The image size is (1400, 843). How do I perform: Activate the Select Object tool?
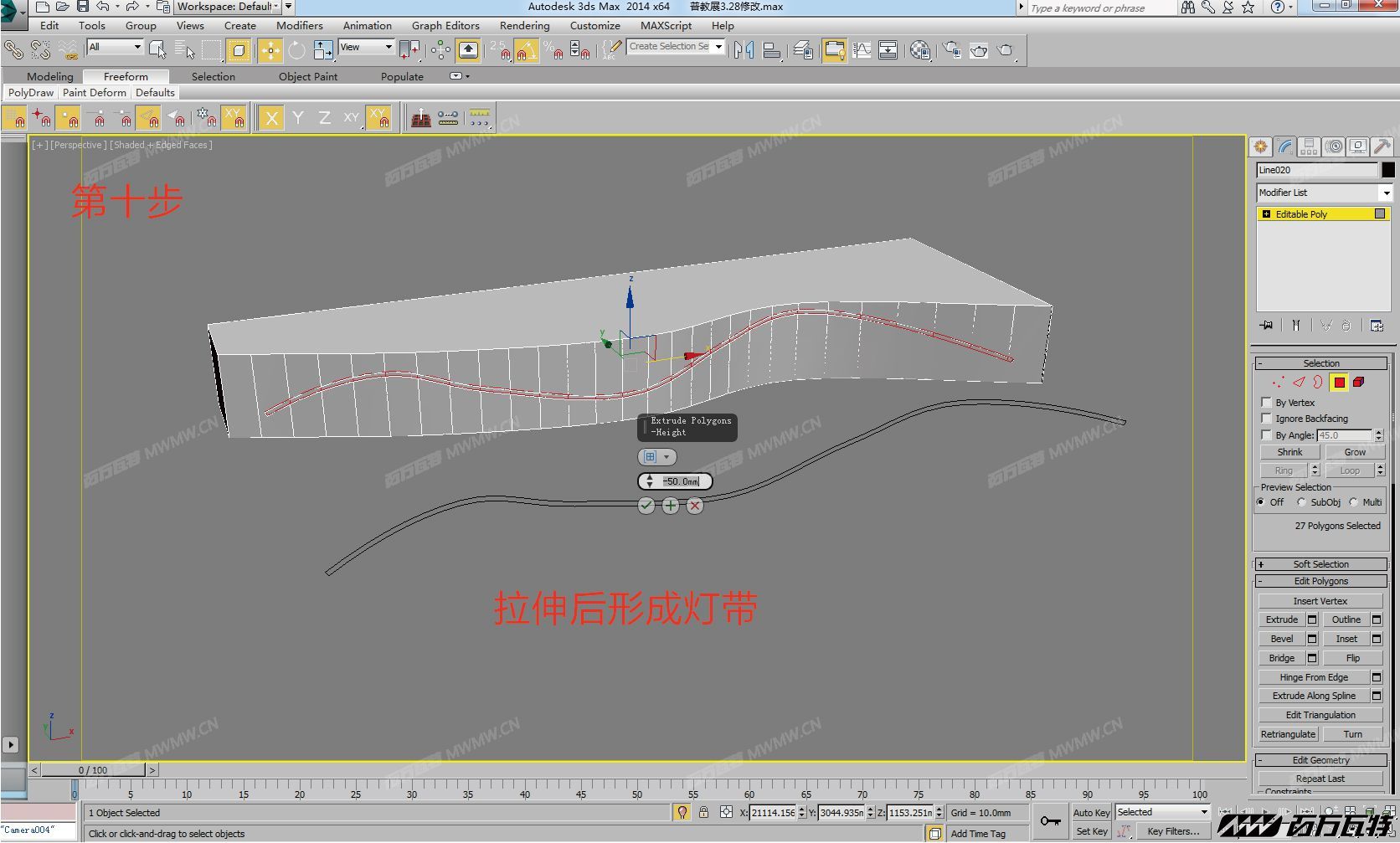157,50
